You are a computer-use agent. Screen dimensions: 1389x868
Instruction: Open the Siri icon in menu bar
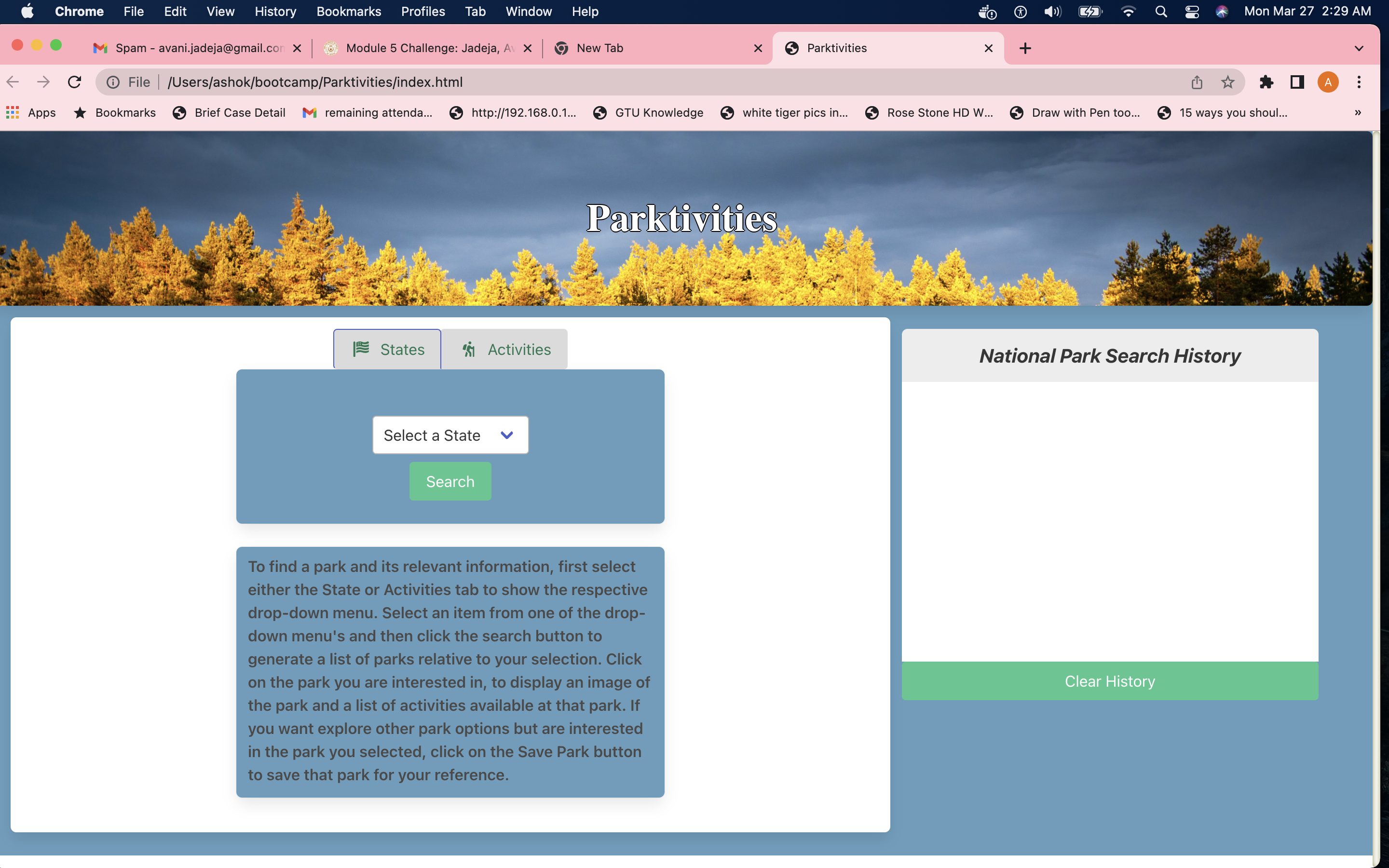click(x=1221, y=12)
